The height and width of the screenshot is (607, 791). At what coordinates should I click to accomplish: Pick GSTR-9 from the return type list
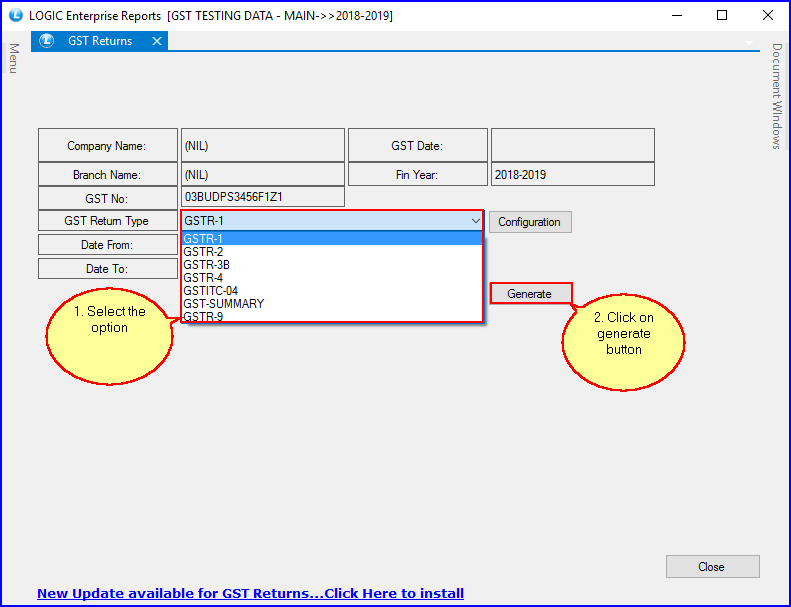332,316
